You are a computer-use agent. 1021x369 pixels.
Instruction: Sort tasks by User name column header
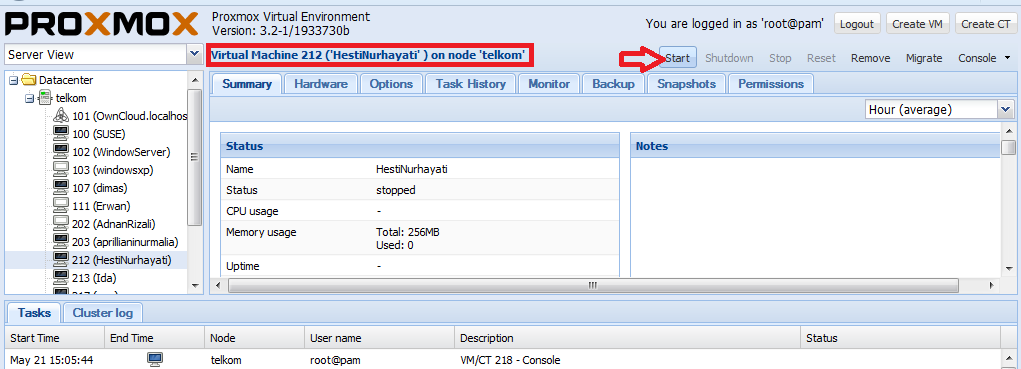379,338
